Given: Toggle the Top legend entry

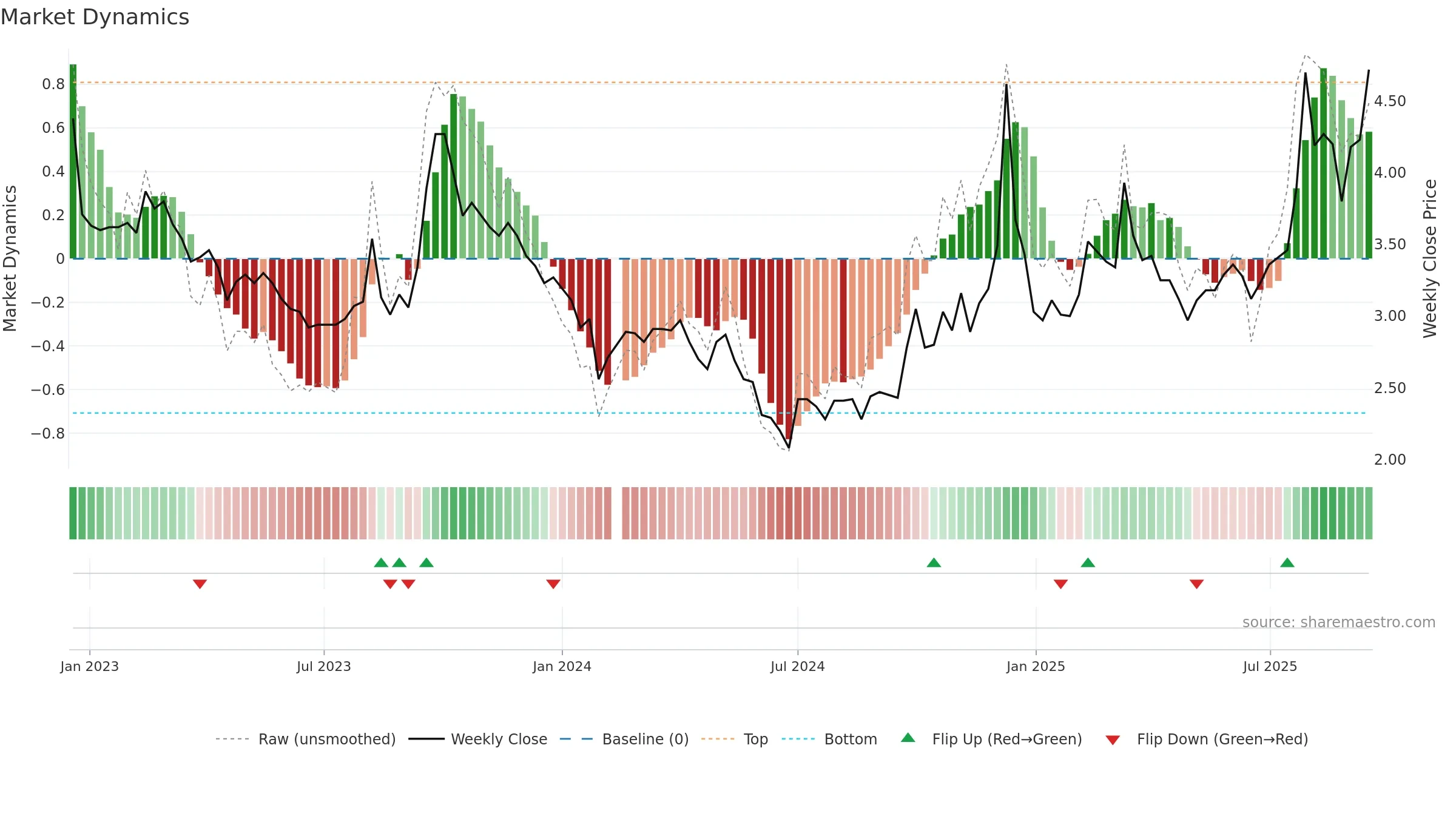Looking at the screenshot, I should tap(734, 739).
